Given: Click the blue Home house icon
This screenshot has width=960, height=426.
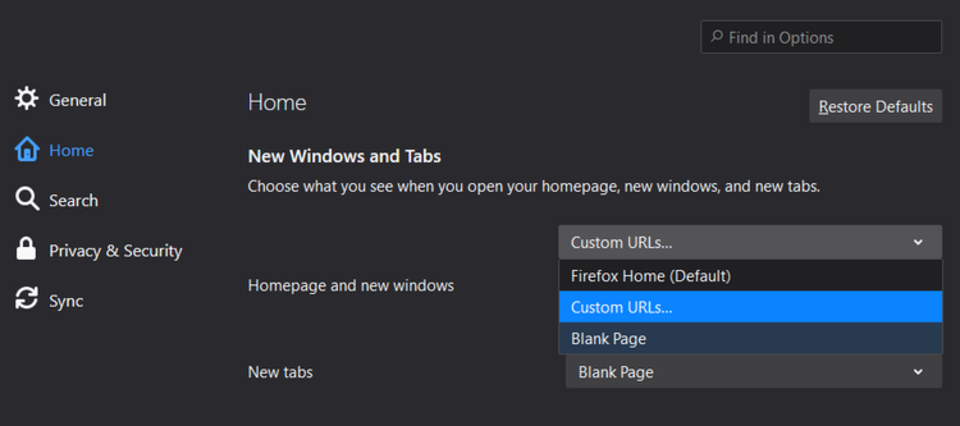Looking at the screenshot, I should click(26, 149).
